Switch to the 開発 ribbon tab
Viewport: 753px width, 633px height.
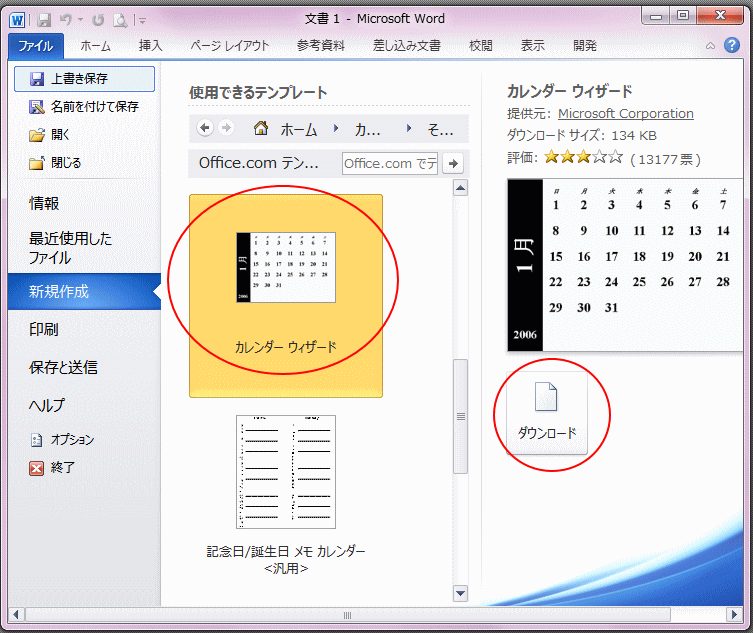click(x=584, y=46)
